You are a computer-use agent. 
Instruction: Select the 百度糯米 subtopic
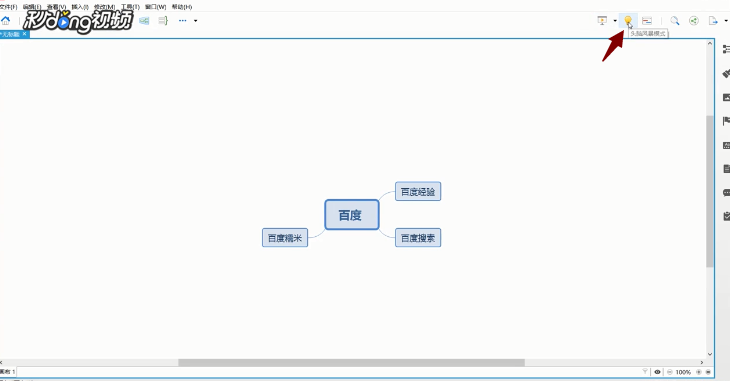[x=285, y=238]
